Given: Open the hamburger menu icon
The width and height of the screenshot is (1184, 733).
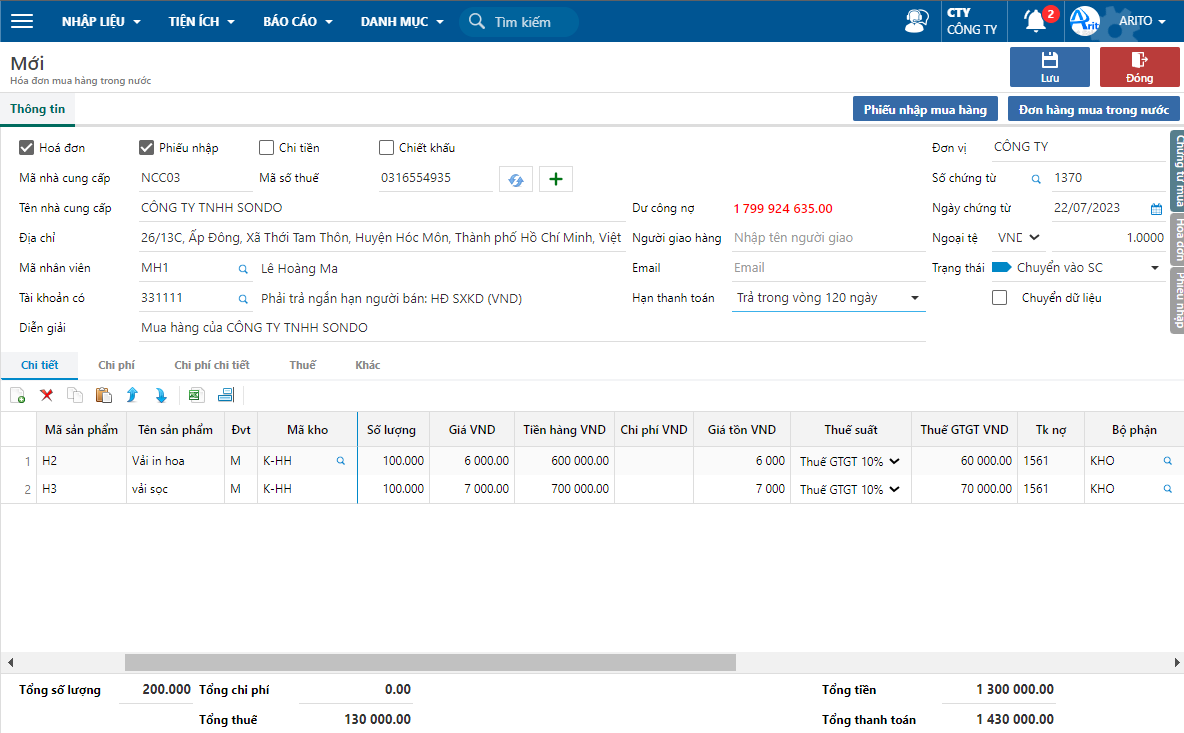Looking at the screenshot, I should (21, 21).
